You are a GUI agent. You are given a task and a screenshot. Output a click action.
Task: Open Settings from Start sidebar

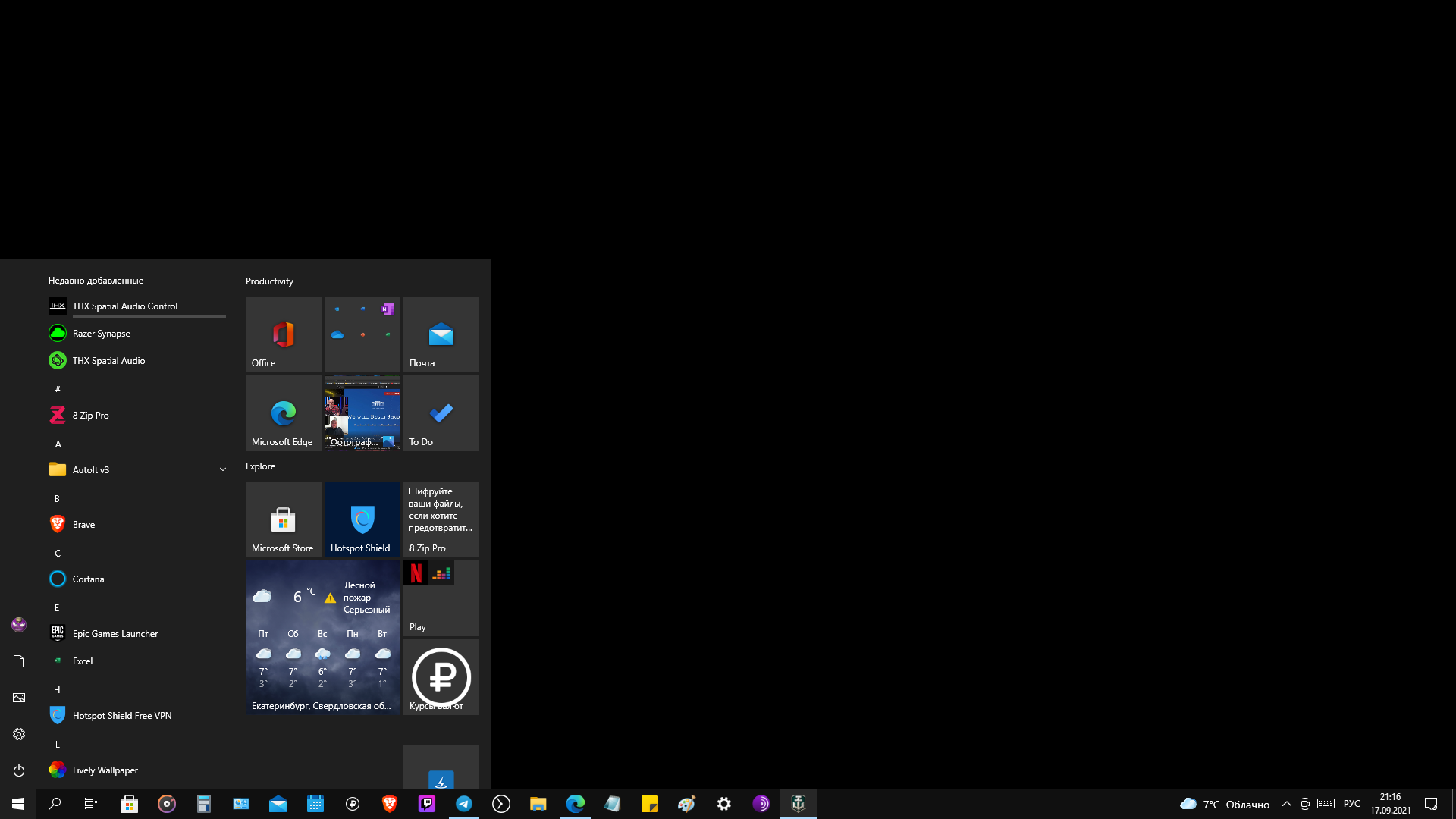(x=19, y=734)
